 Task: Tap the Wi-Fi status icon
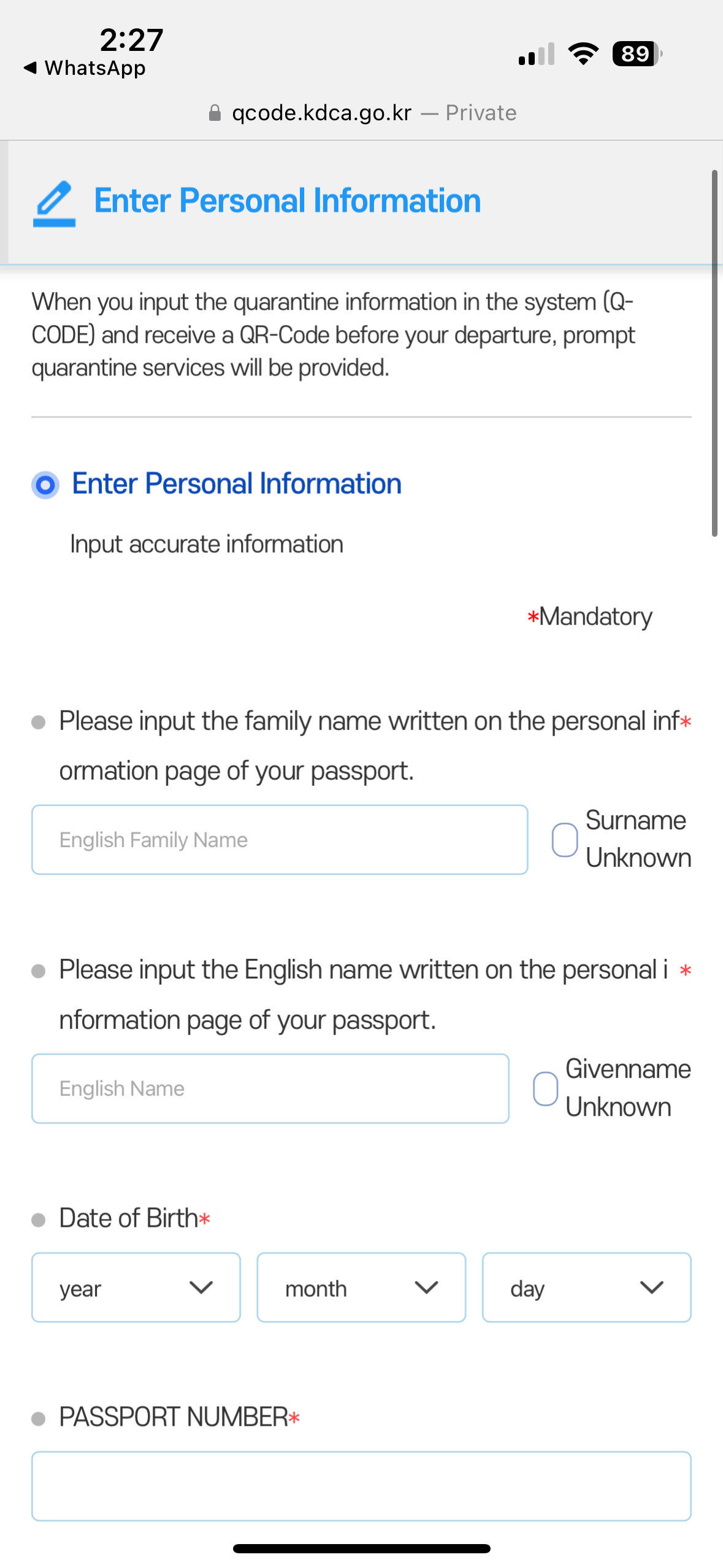coord(583,54)
